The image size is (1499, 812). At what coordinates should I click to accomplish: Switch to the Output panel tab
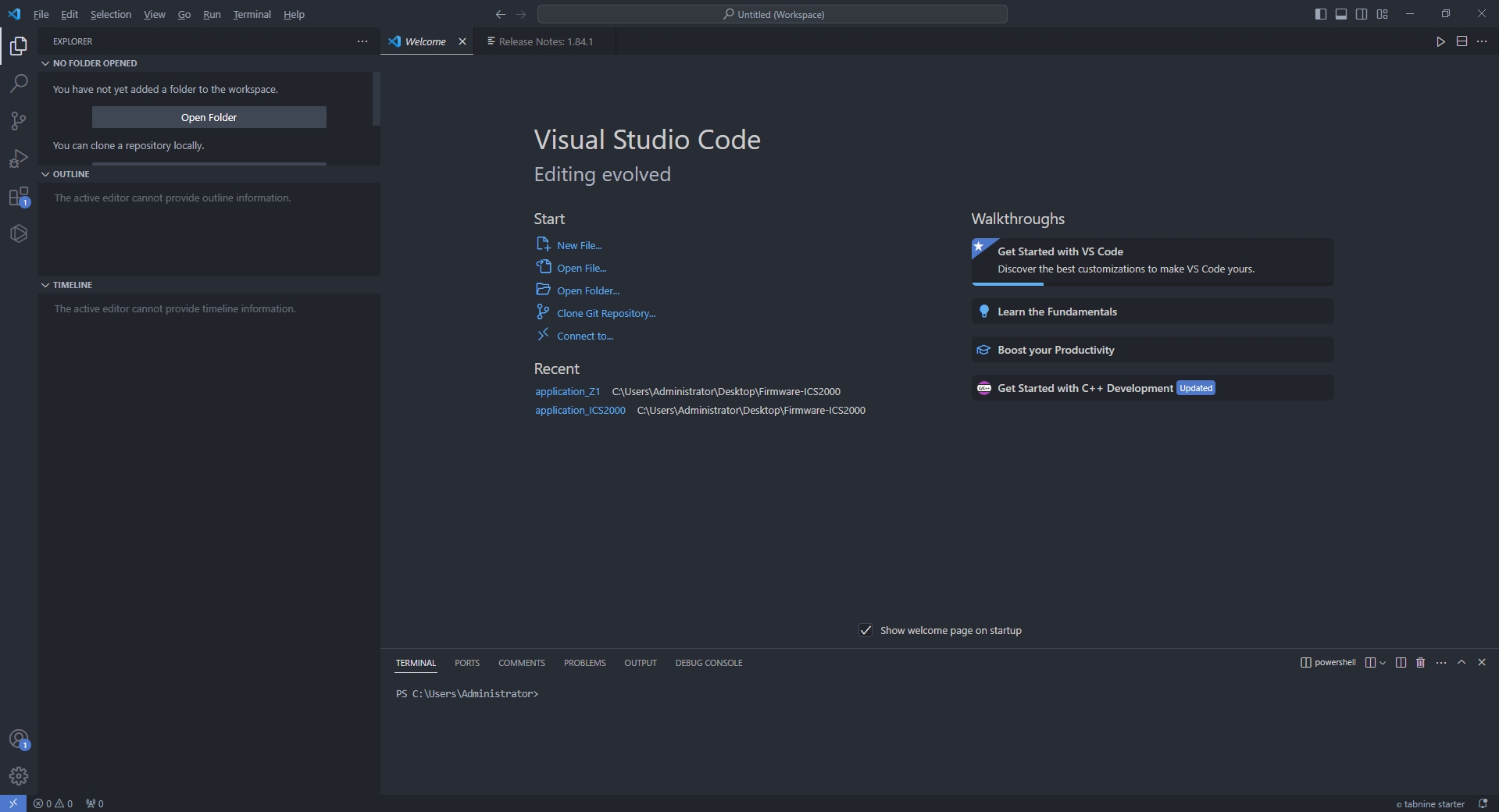click(641, 663)
